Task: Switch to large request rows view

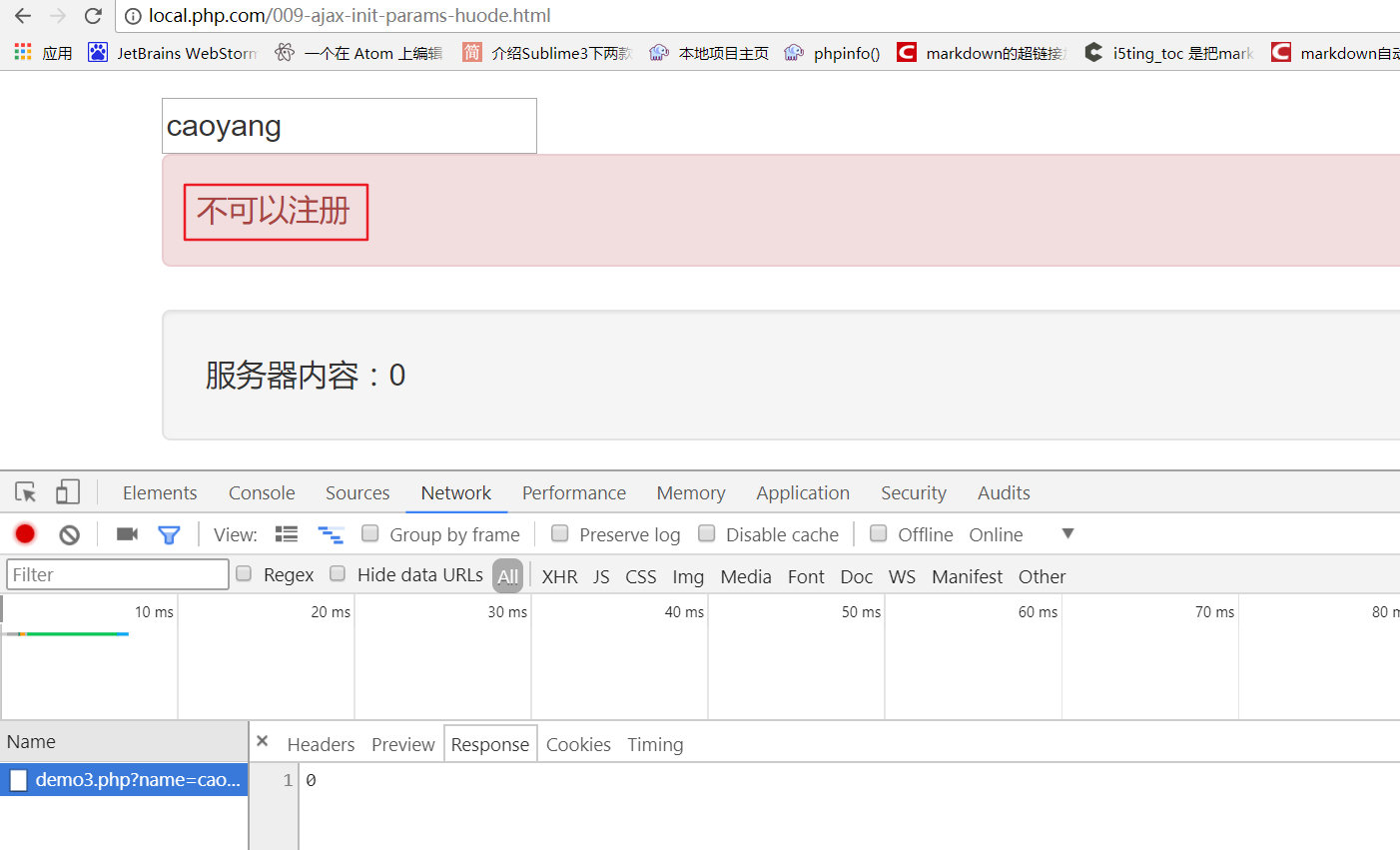Action: [x=287, y=534]
